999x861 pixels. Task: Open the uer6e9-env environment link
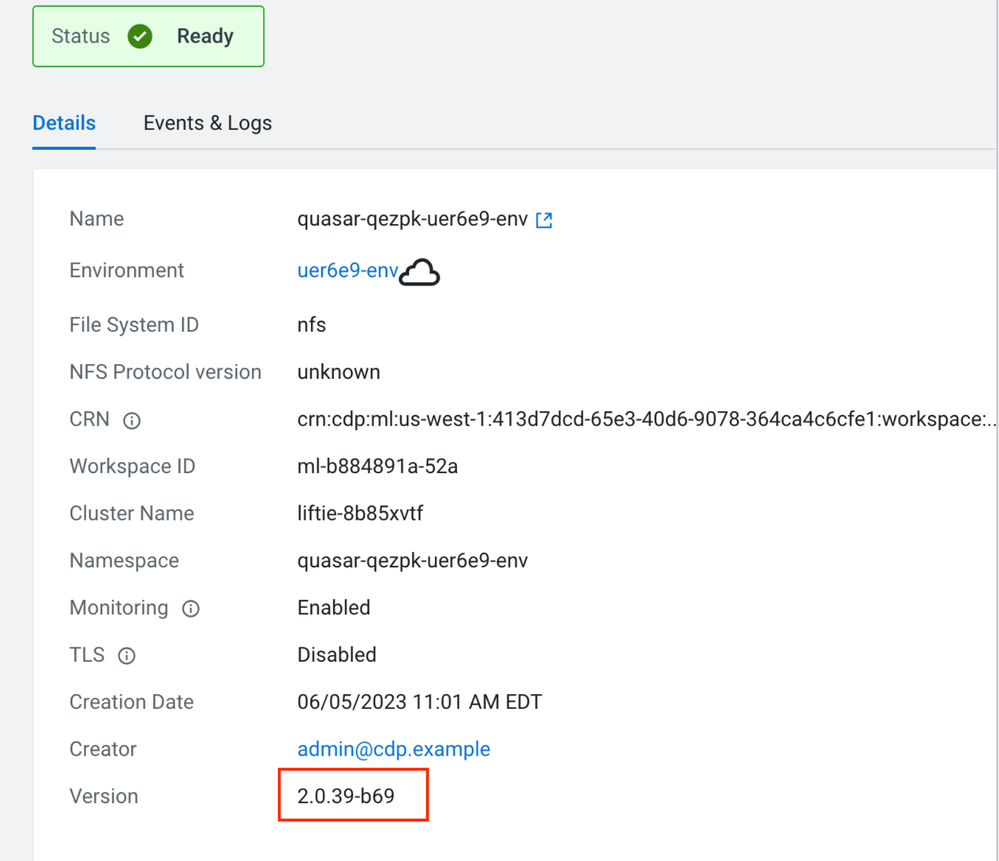pyautogui.click(x=347, y=271)
